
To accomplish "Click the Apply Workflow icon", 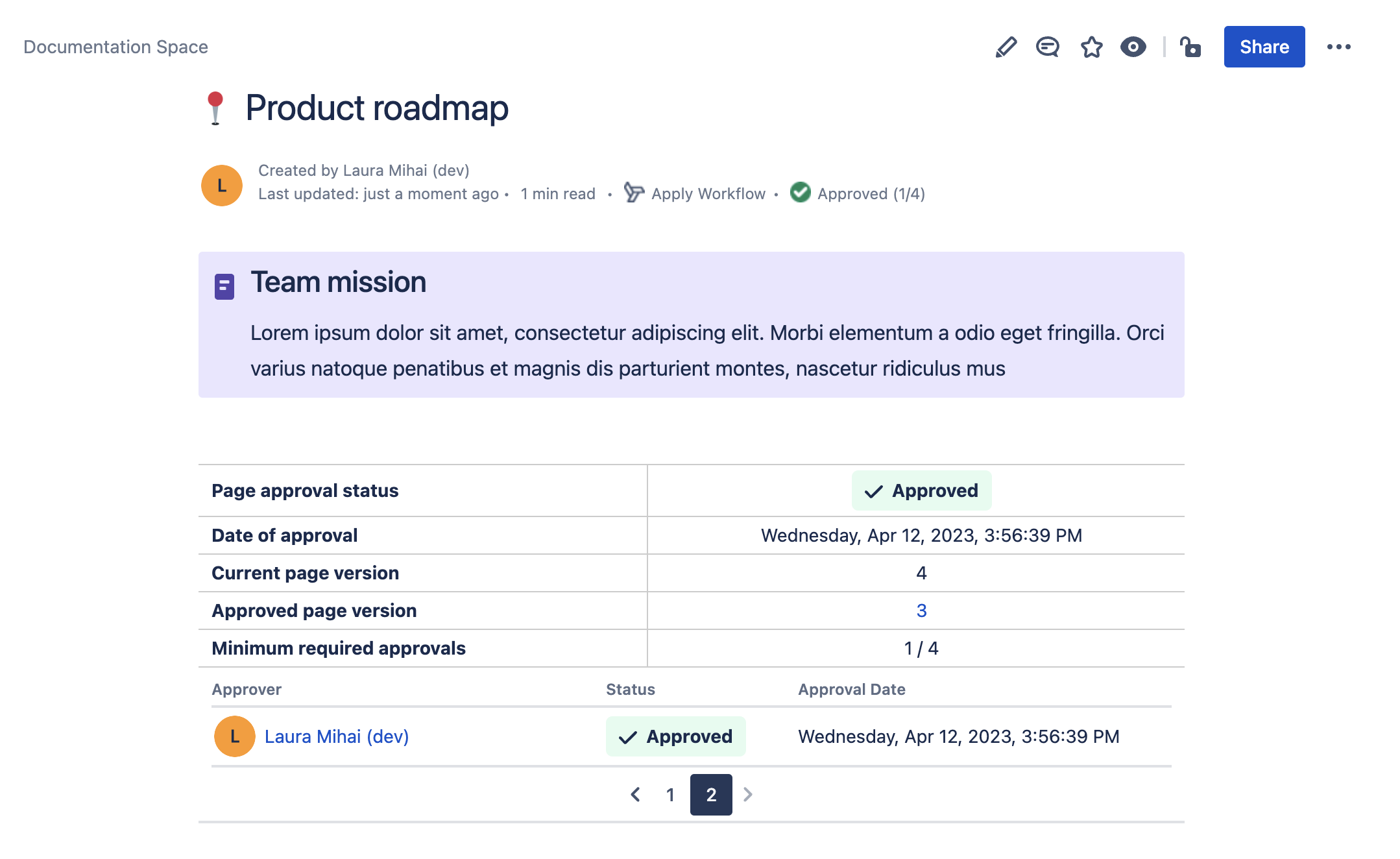I will coord(633,193).
